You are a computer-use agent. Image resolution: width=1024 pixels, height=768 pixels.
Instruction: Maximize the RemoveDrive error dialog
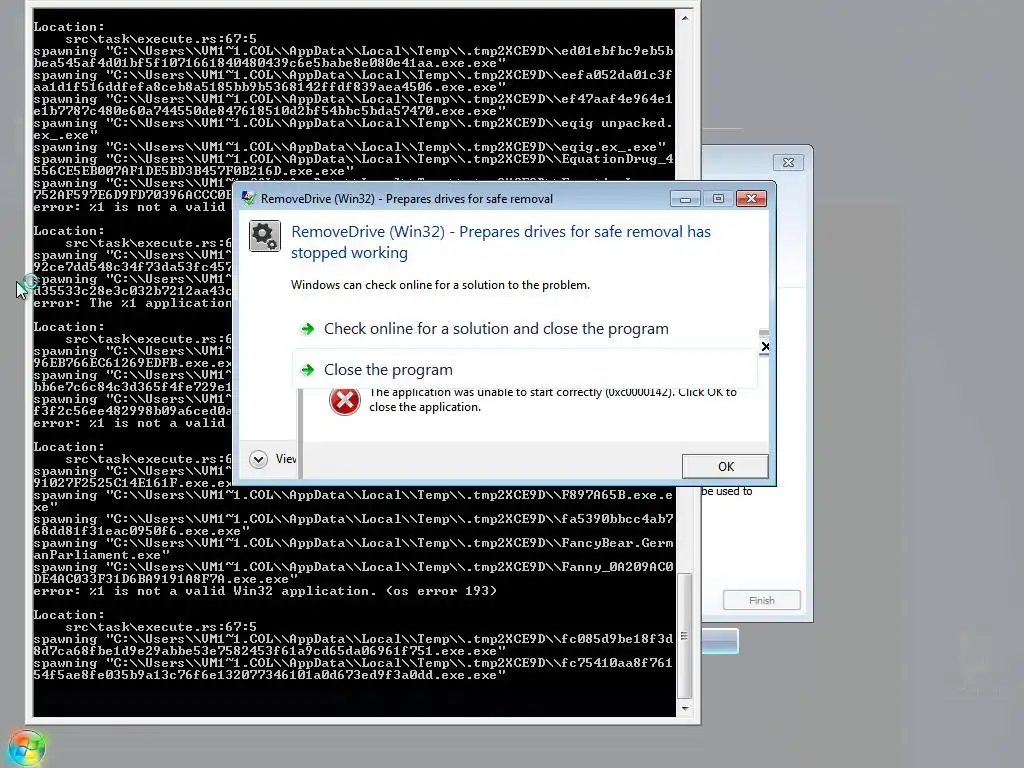pyautogui.click(x=718, y=199)
